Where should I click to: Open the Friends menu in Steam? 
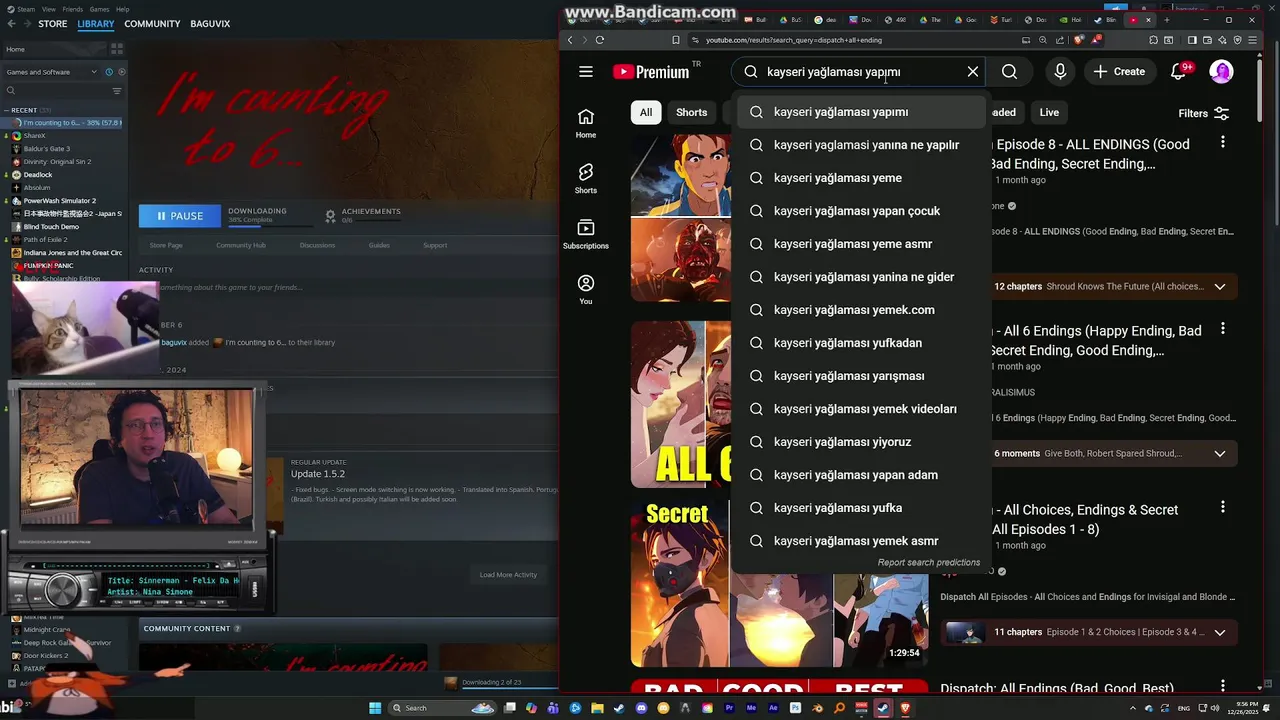point(73,9)
